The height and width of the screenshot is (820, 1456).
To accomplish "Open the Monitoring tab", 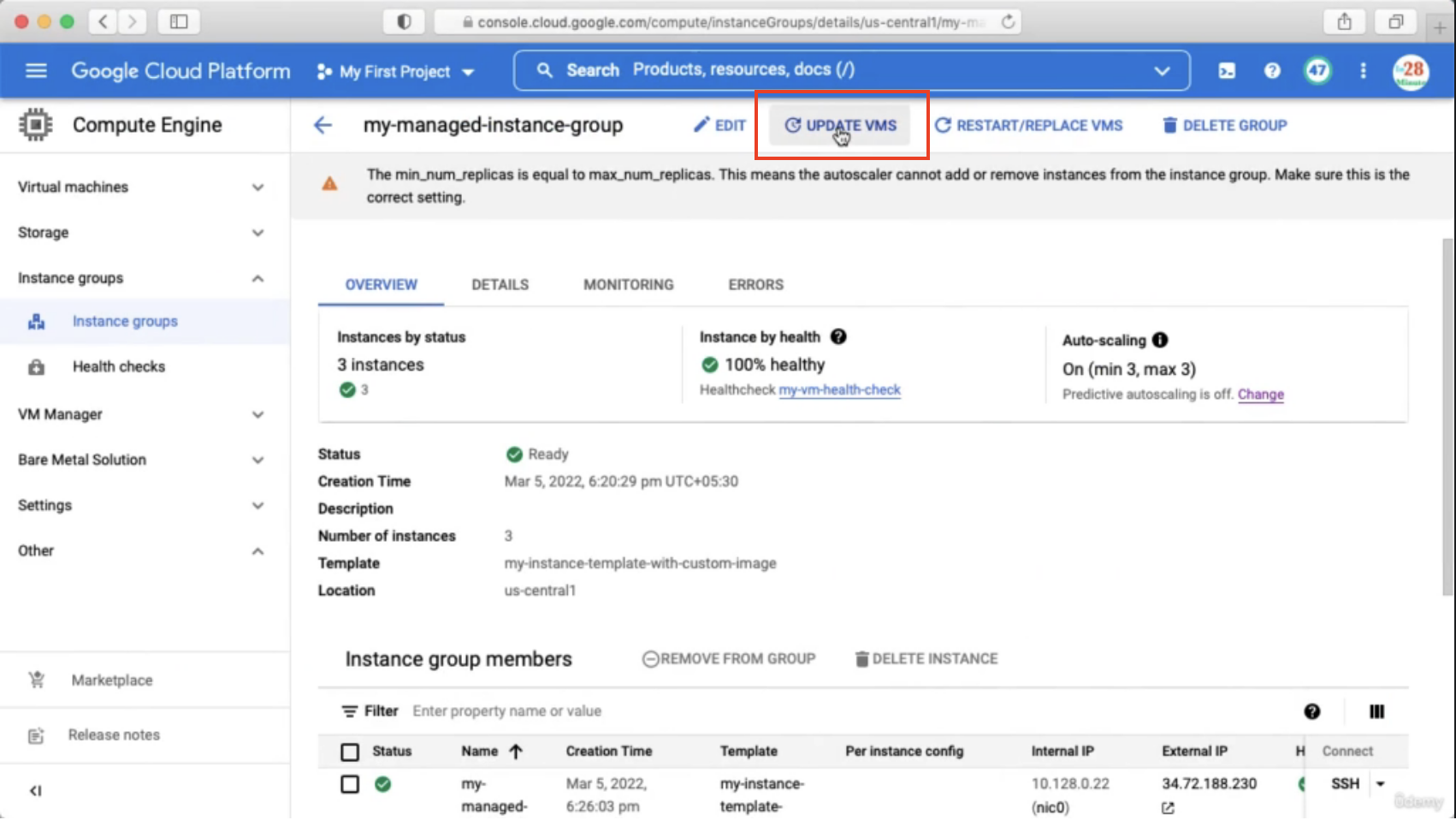I will click(629, 285).
